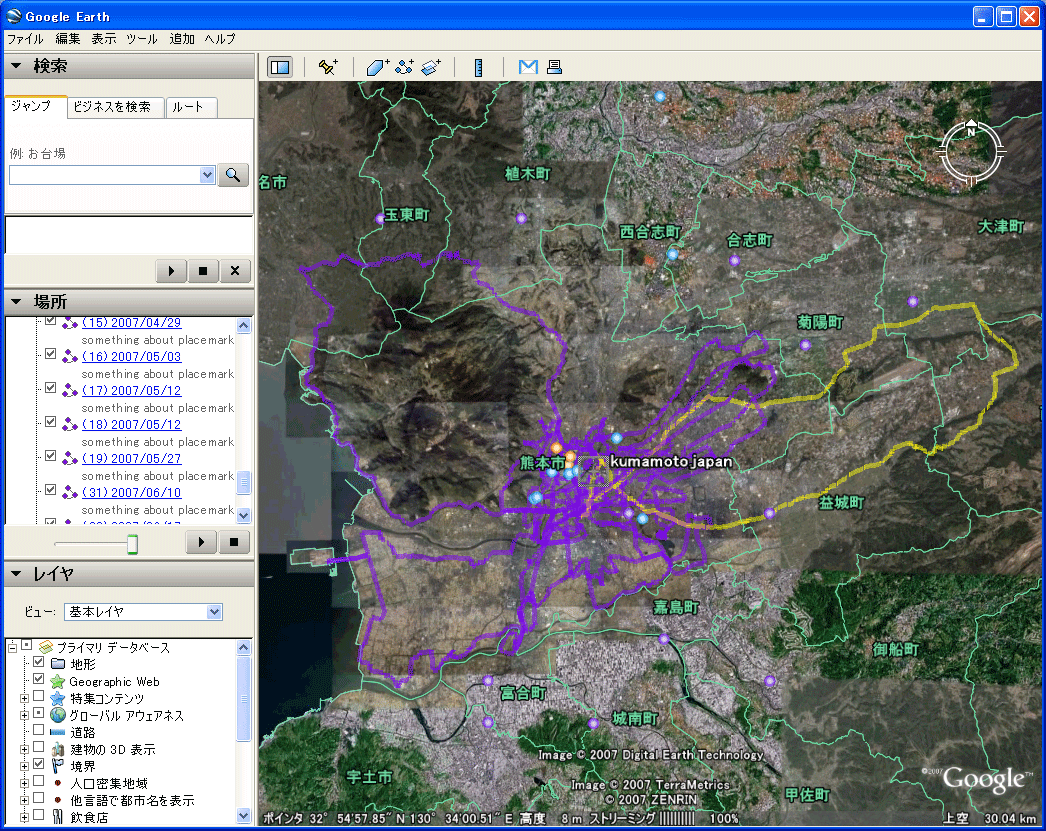Open the ヘルプ menu

[220, 39]
